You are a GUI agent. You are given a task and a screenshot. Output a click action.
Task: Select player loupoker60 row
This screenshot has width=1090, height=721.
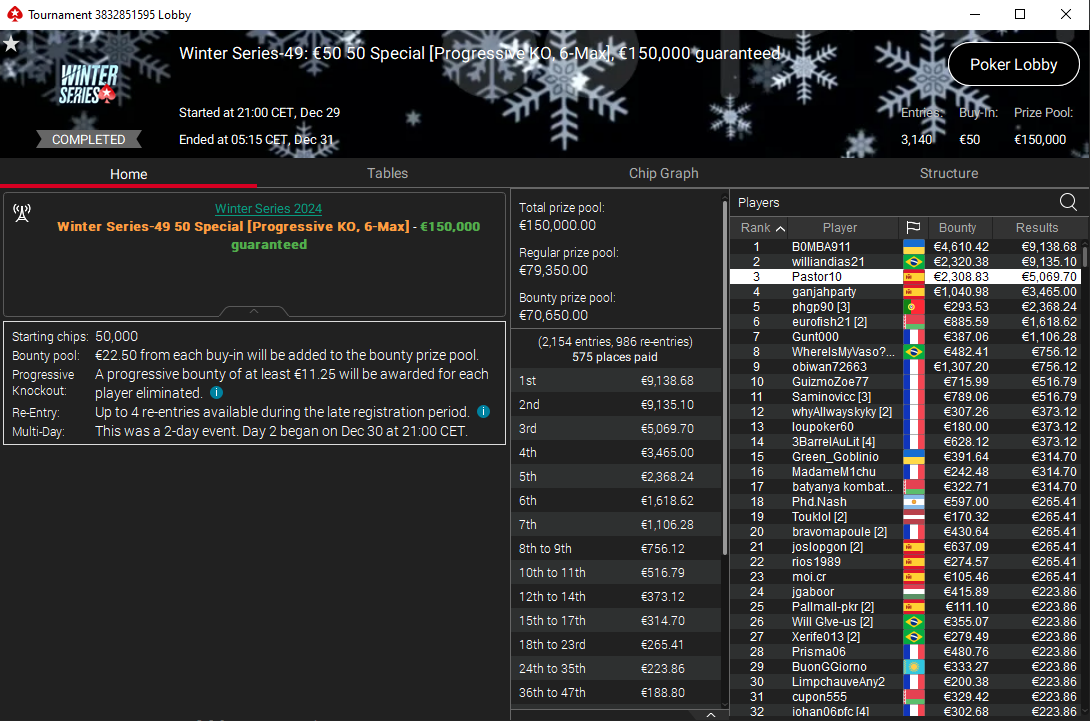tap(905, 427)
